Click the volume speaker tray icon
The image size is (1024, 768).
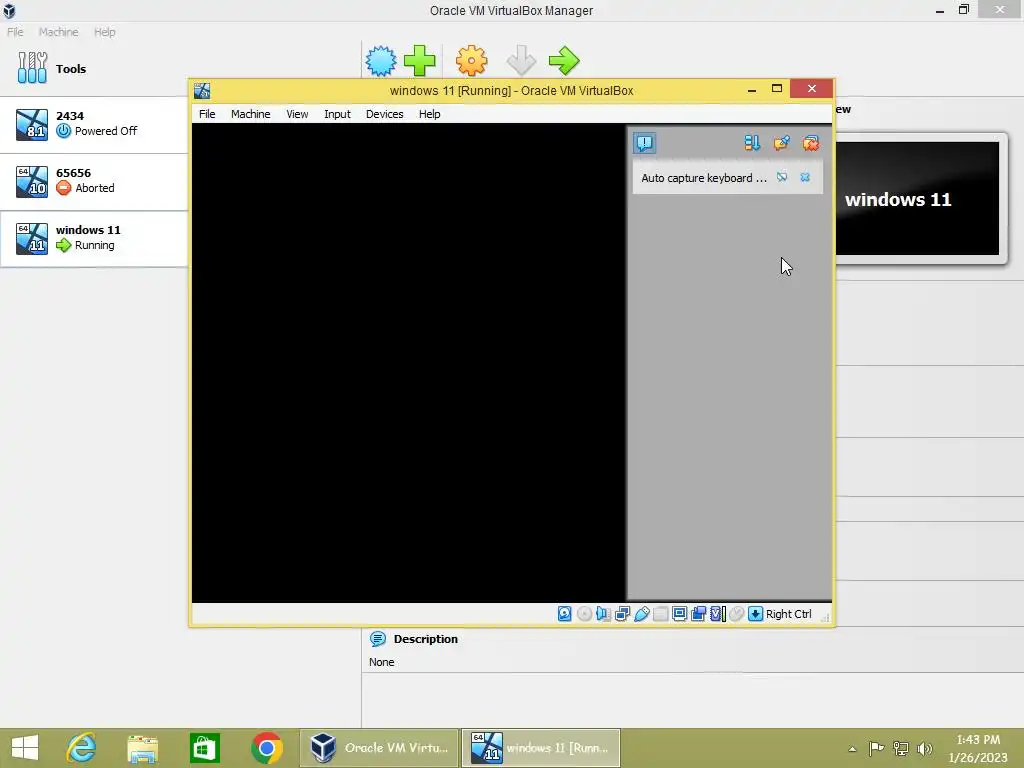(925, 748)
